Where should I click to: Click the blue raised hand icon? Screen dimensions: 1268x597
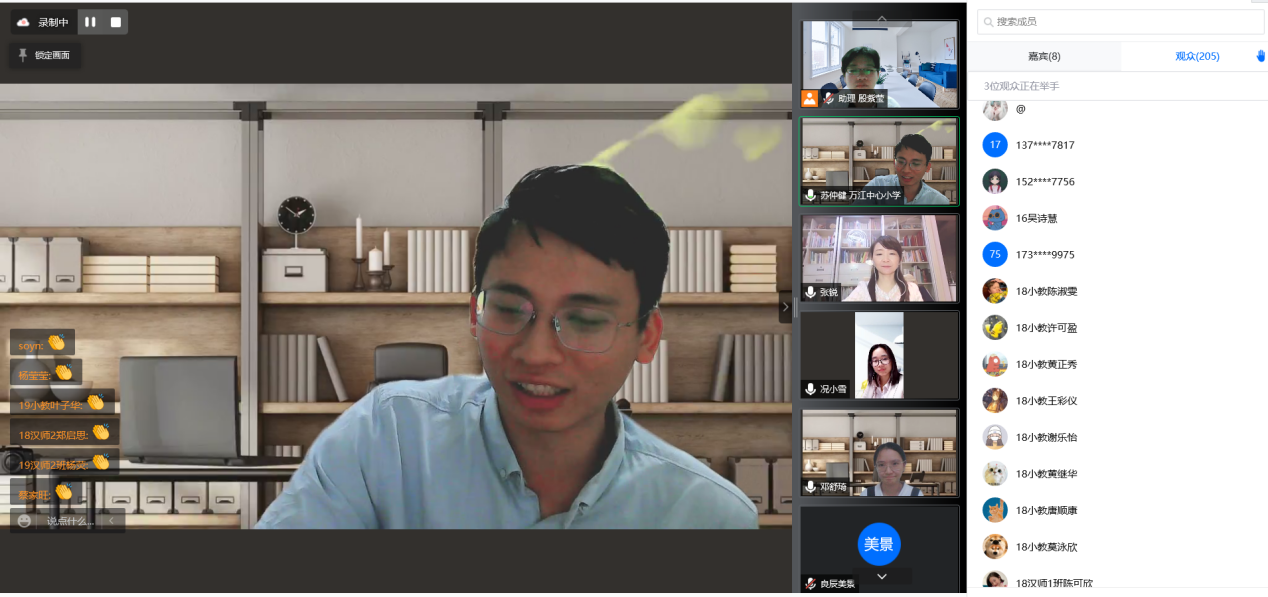coord(1260,56)
